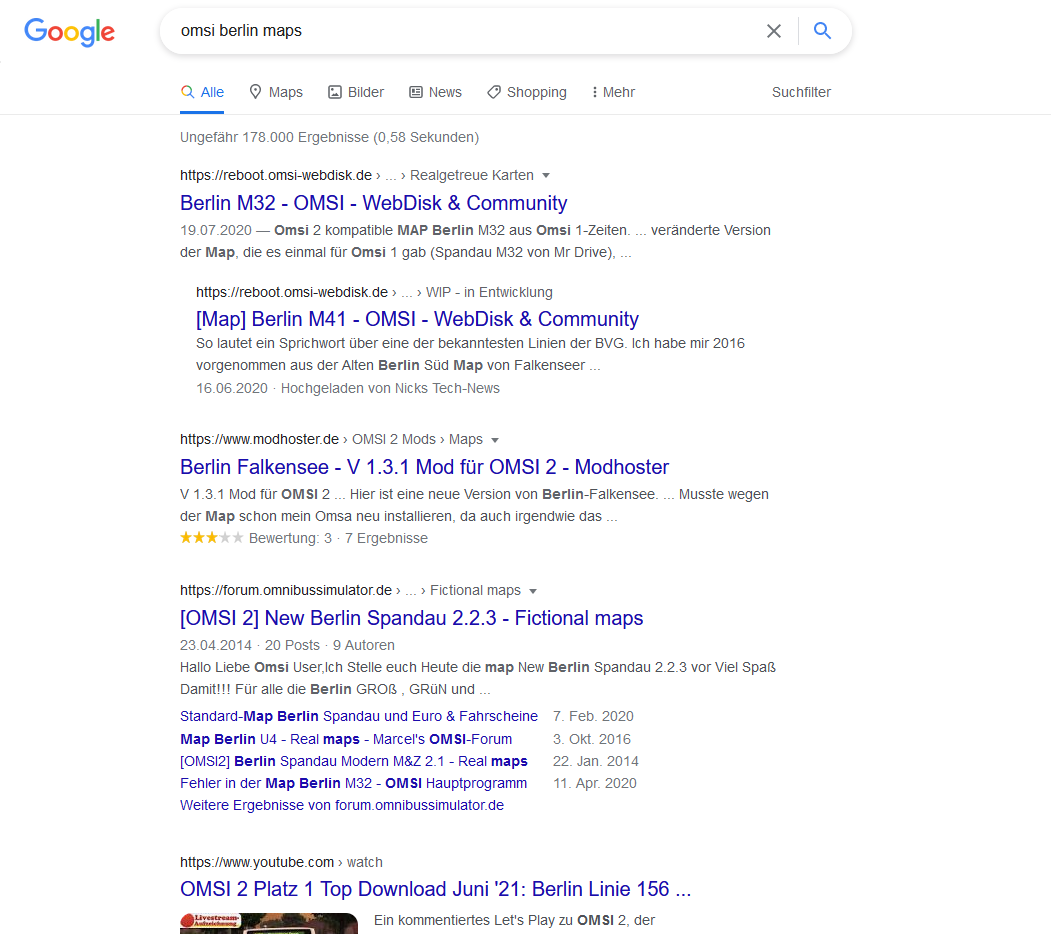Open the YouTube video thumbnail

(x=269, y=923)
